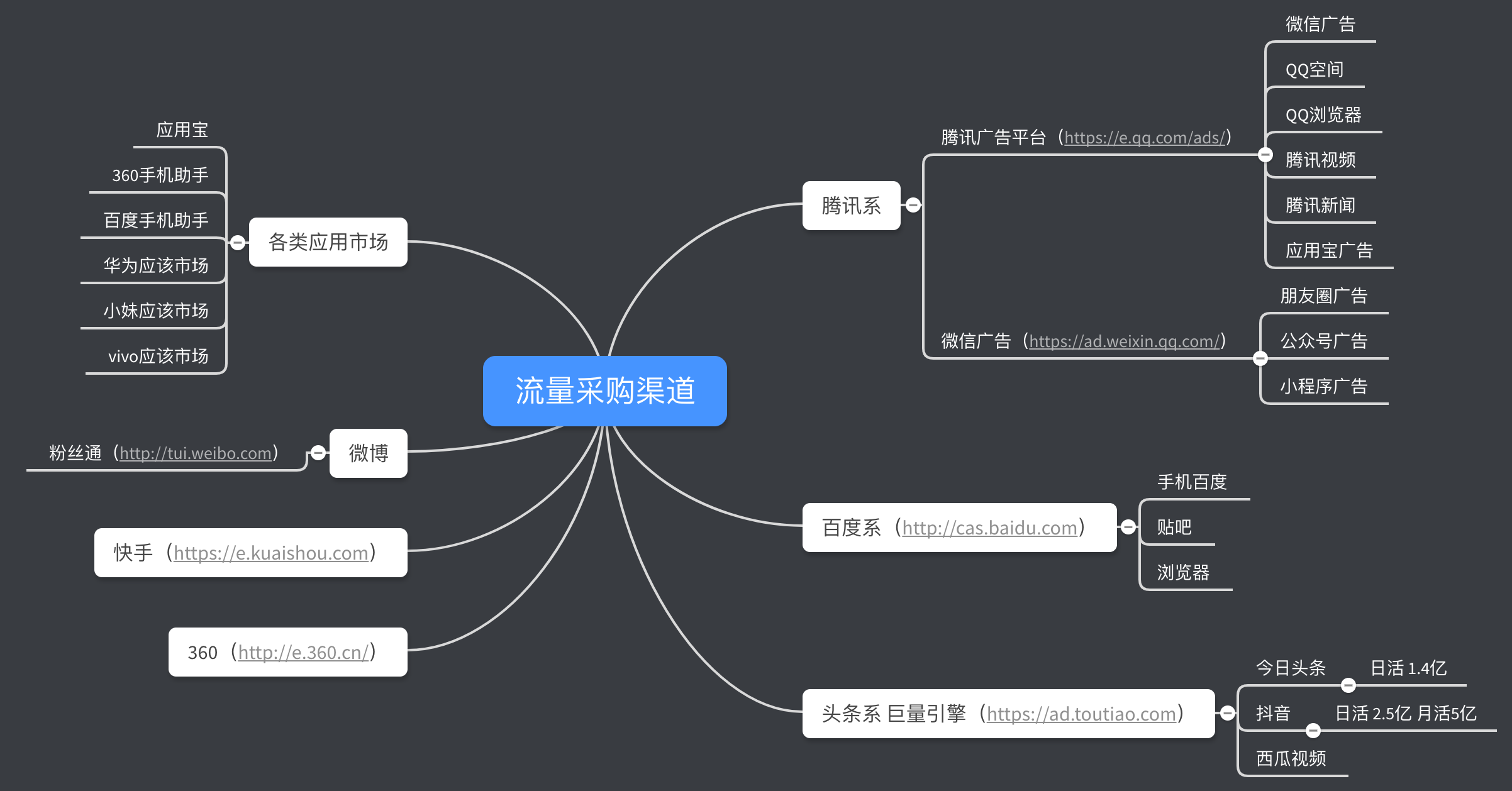Collapse the 各类应用市场 branch
The width and height of the screenshot is (1512, 791).
[238, 243]
